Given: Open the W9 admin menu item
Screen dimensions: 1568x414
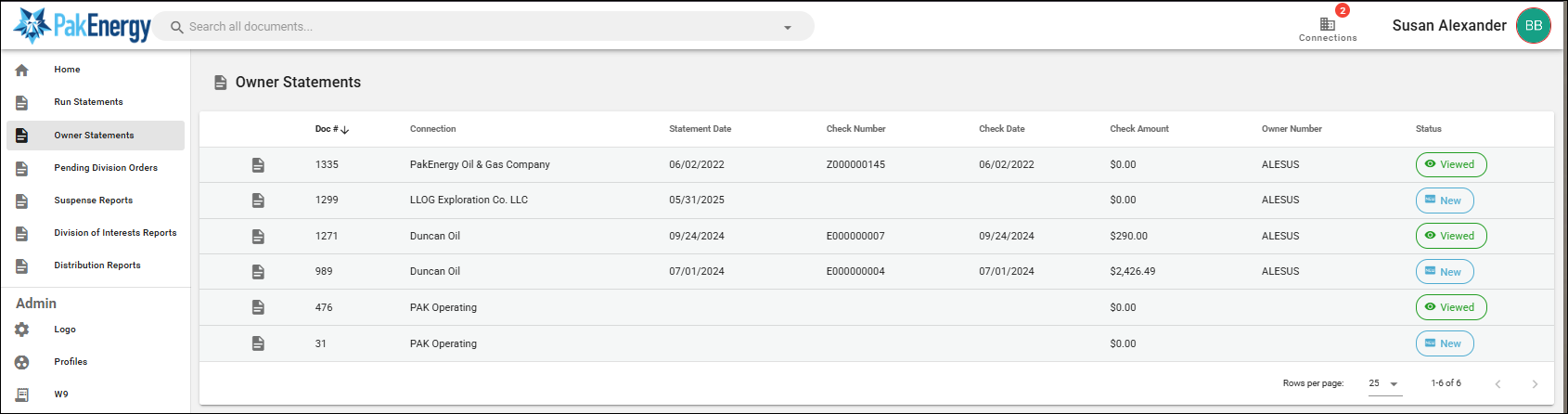Looking at the screenshot, I should coord(61,395).
